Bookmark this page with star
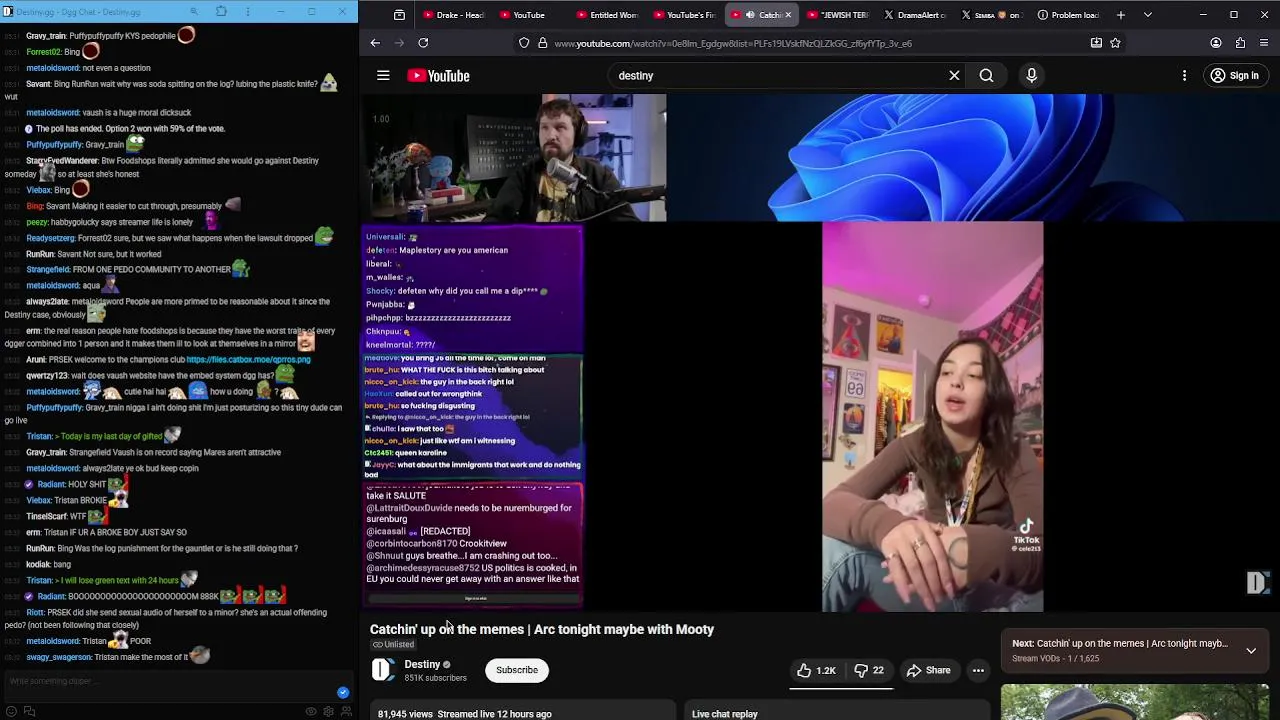The image size is (1280, 720). click(1115, 43)
